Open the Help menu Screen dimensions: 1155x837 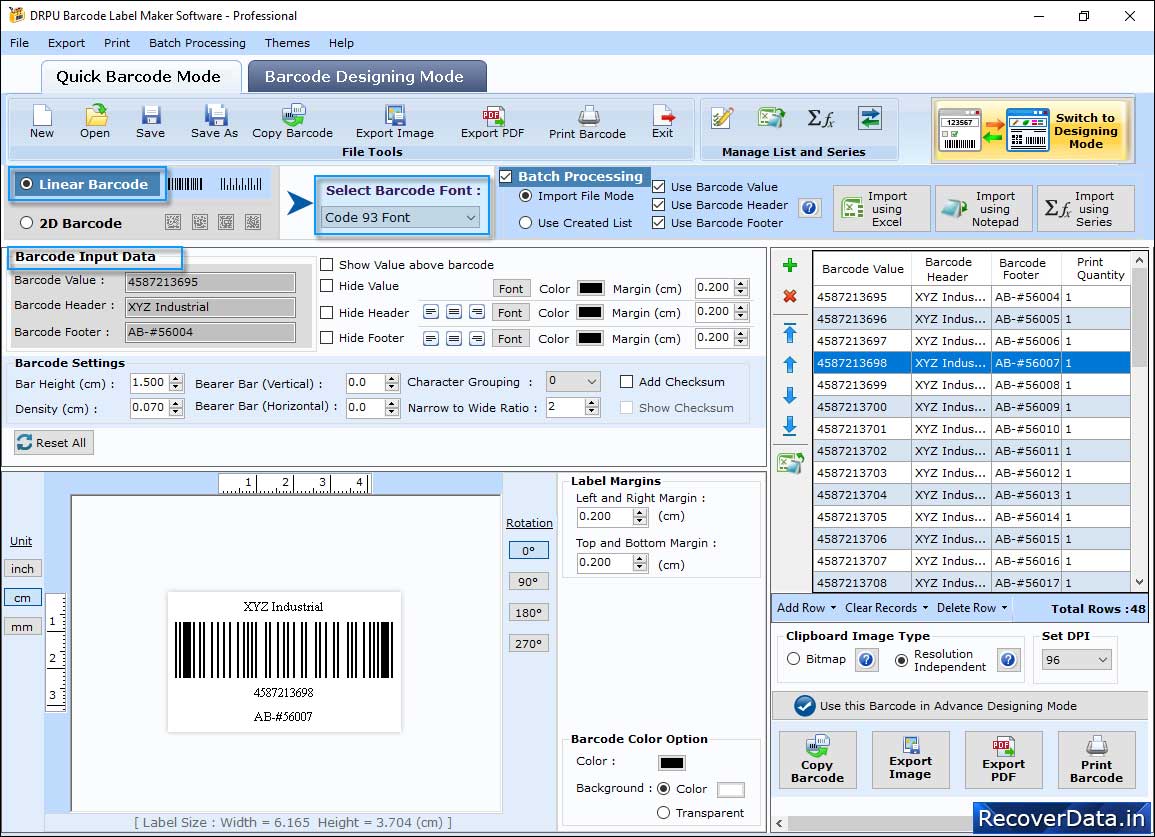pyautogui.click(x=341, y=43)
